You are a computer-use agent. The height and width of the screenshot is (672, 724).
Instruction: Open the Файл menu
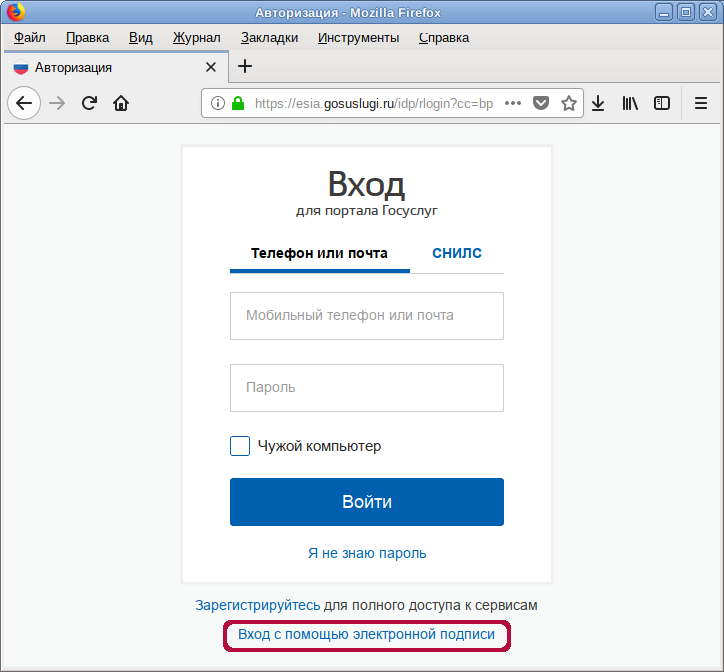click(x=30, y=37)
